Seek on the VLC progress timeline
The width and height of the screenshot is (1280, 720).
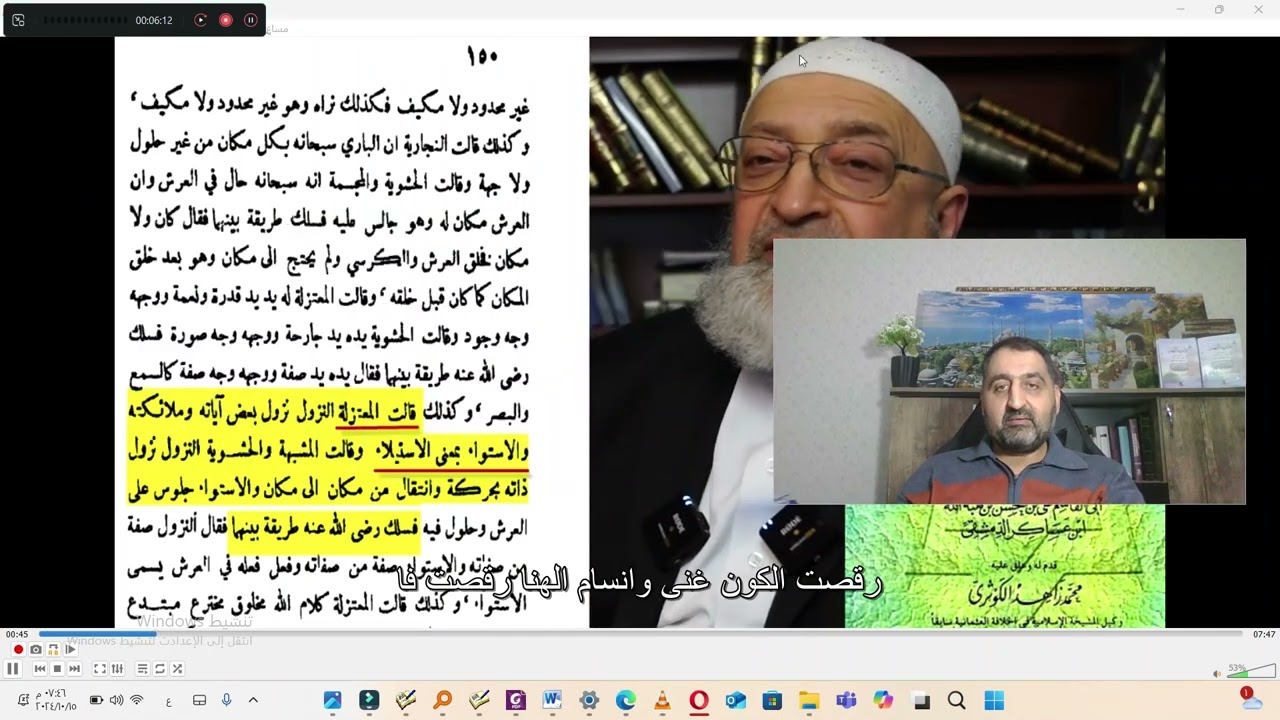coord(643,634)
